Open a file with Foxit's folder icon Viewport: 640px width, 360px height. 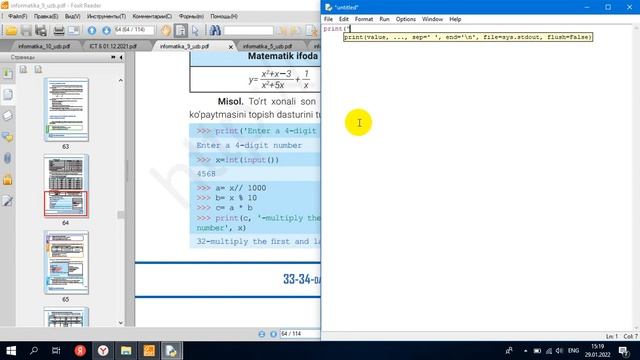point(11,31)
